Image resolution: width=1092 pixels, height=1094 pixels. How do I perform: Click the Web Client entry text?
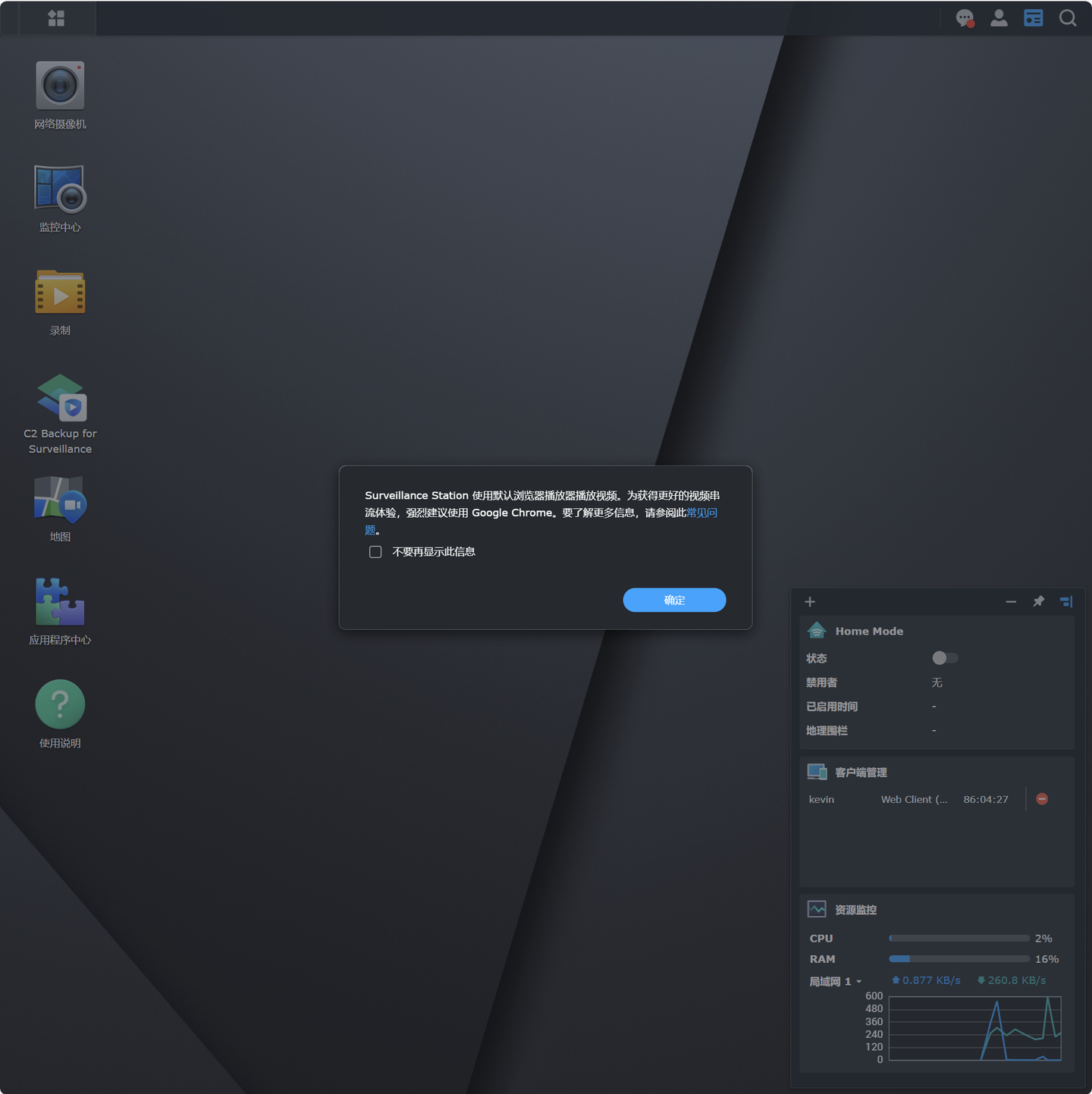[914, 799]
